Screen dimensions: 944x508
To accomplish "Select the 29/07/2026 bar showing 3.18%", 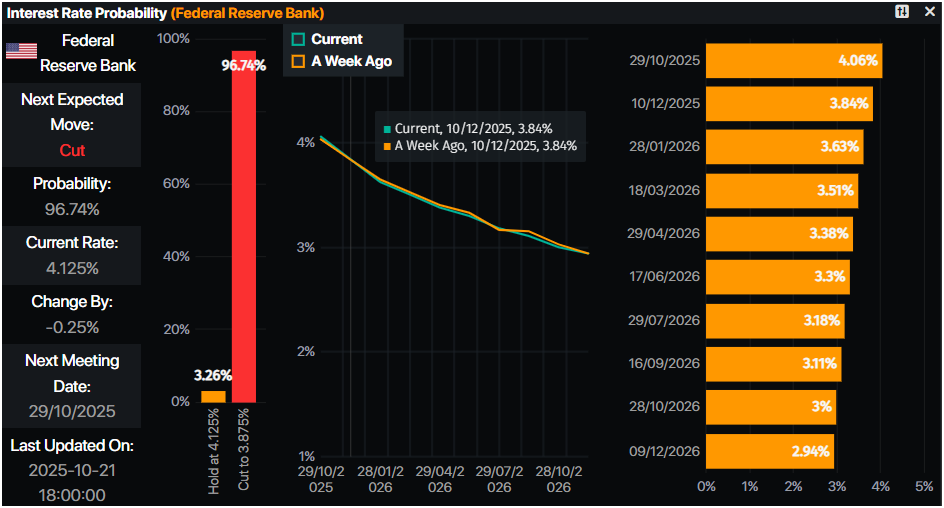I will [774, 321].
